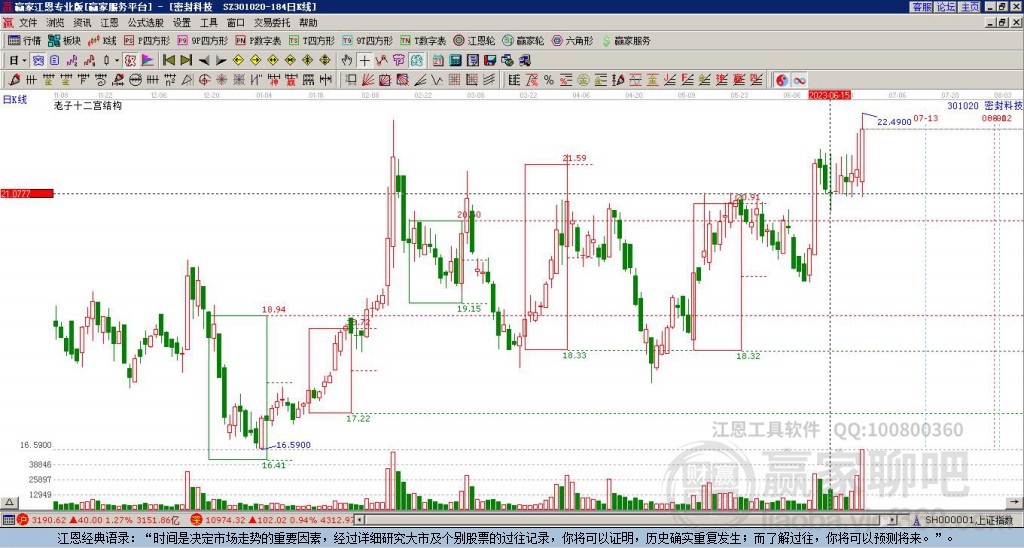Click the red floppy disk save icon
This screenshot has width=1024, height=548.
[490, 61]
